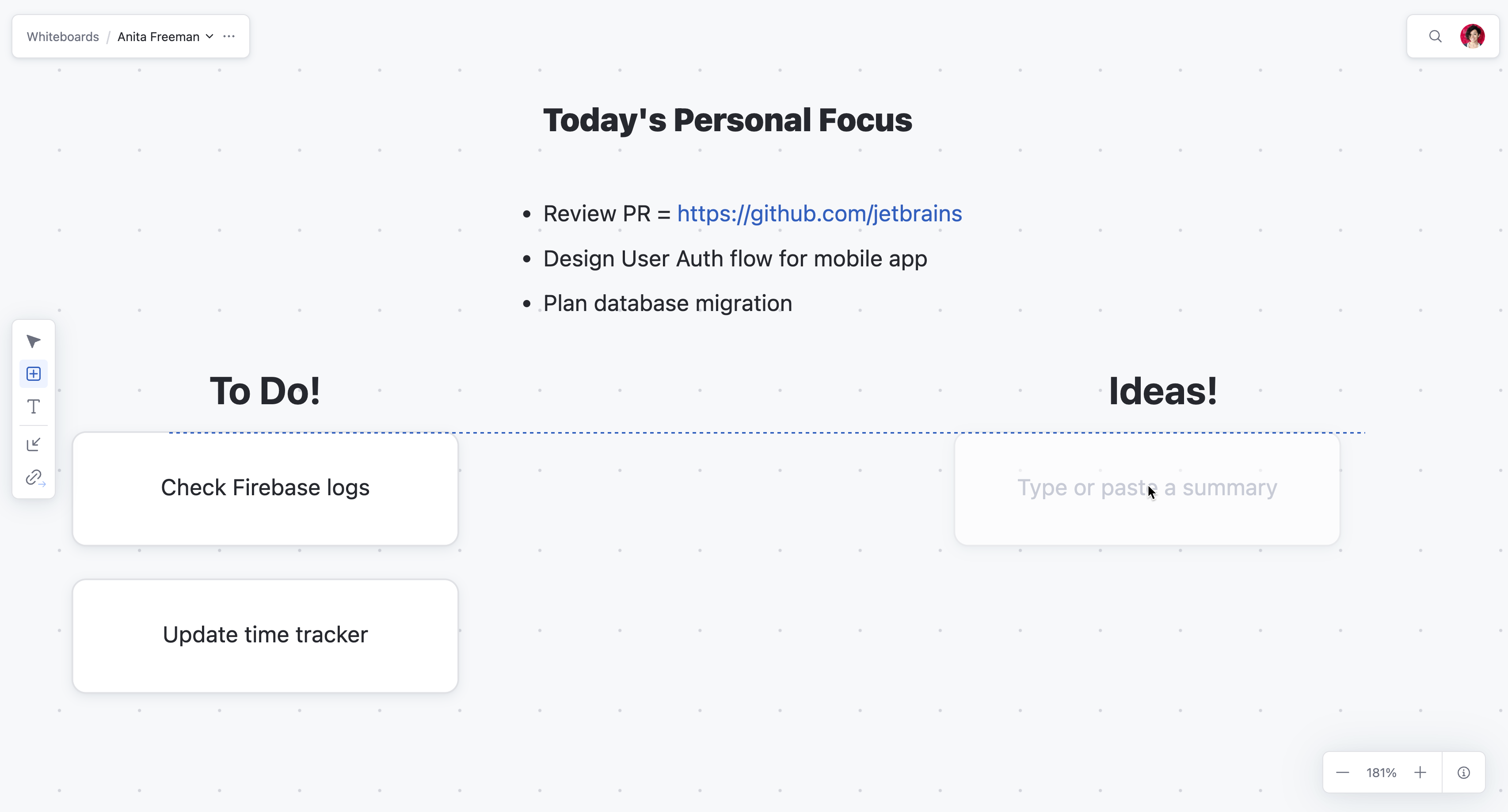Go to Whiteboards breadcrumb
Screen dimensions: 1508x812
click(63, 37)
